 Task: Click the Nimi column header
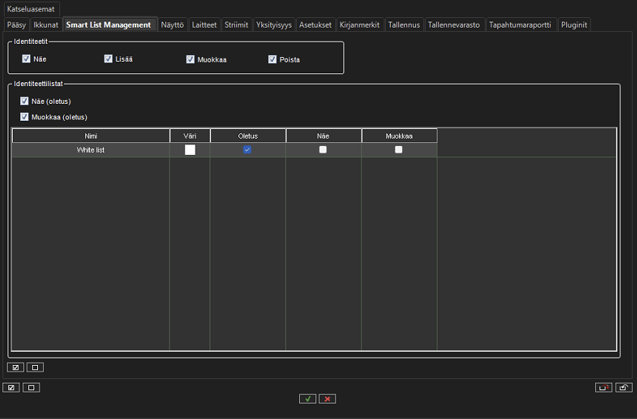91,136
